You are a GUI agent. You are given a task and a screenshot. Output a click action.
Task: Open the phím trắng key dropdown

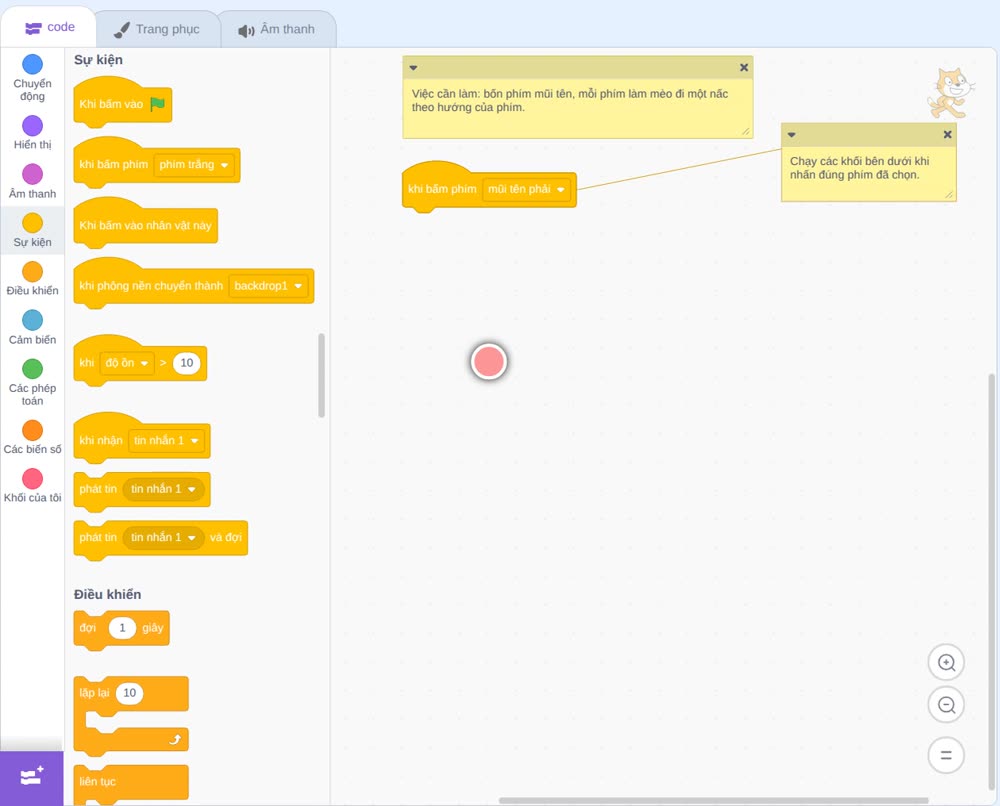(194, 165)
